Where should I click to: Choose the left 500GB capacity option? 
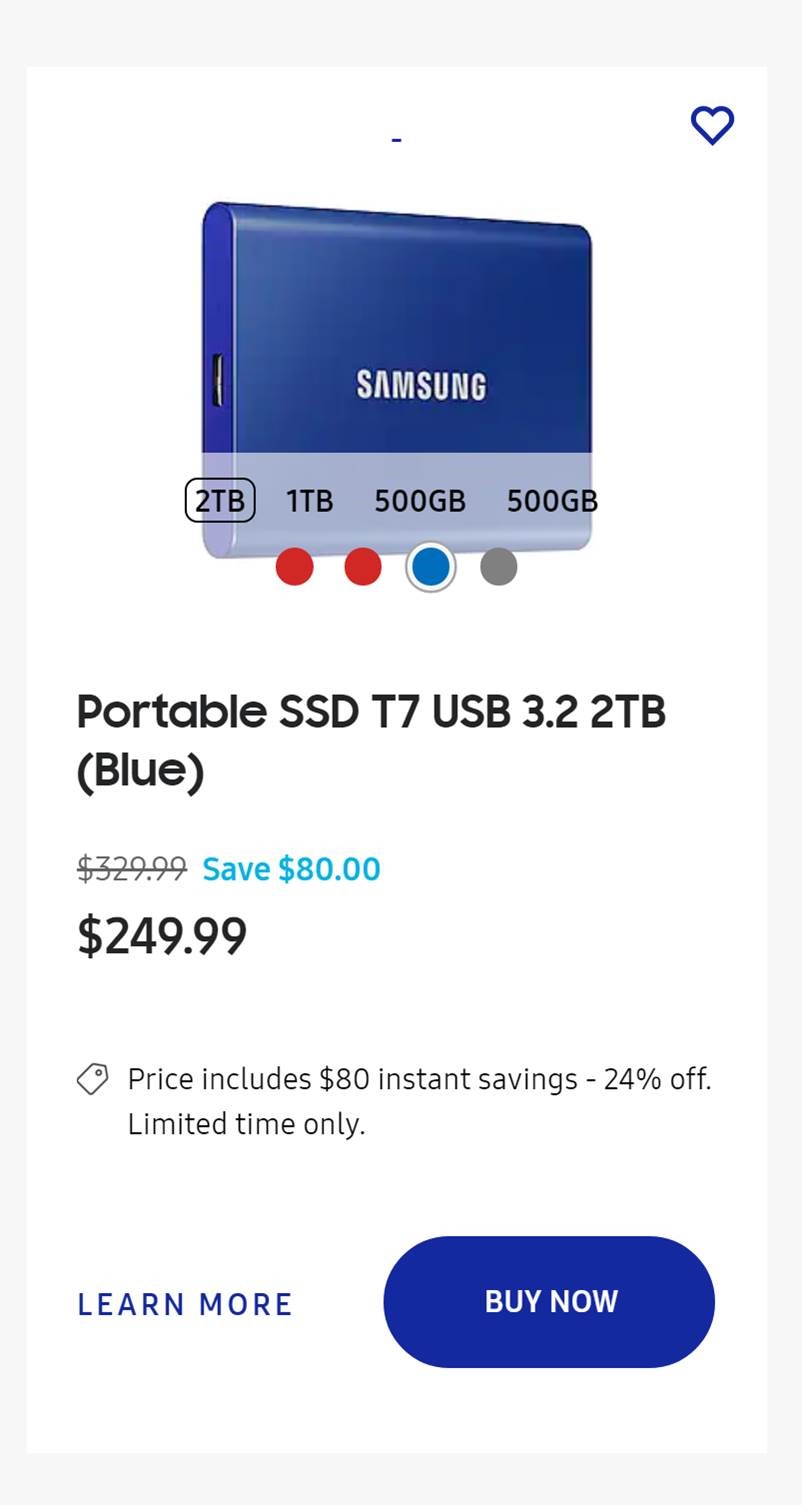420,500
